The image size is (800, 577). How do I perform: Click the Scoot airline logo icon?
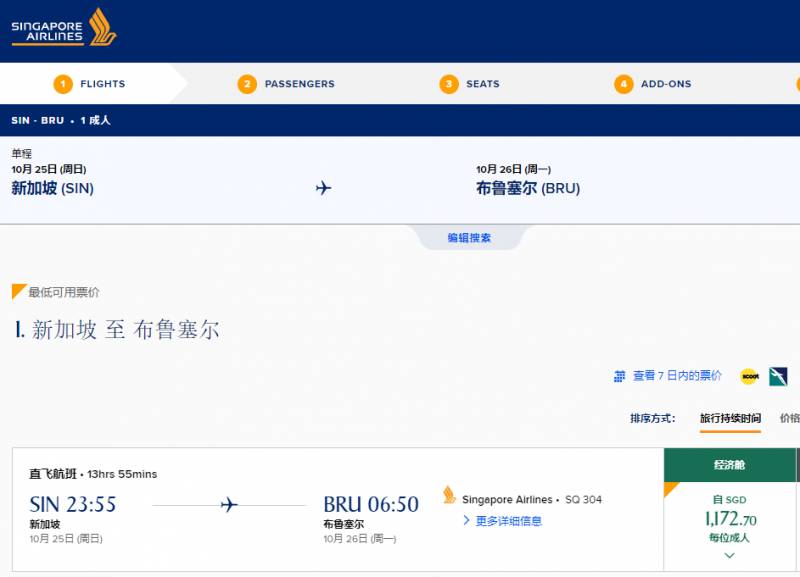pyautogui.click(x=750, y=376)
